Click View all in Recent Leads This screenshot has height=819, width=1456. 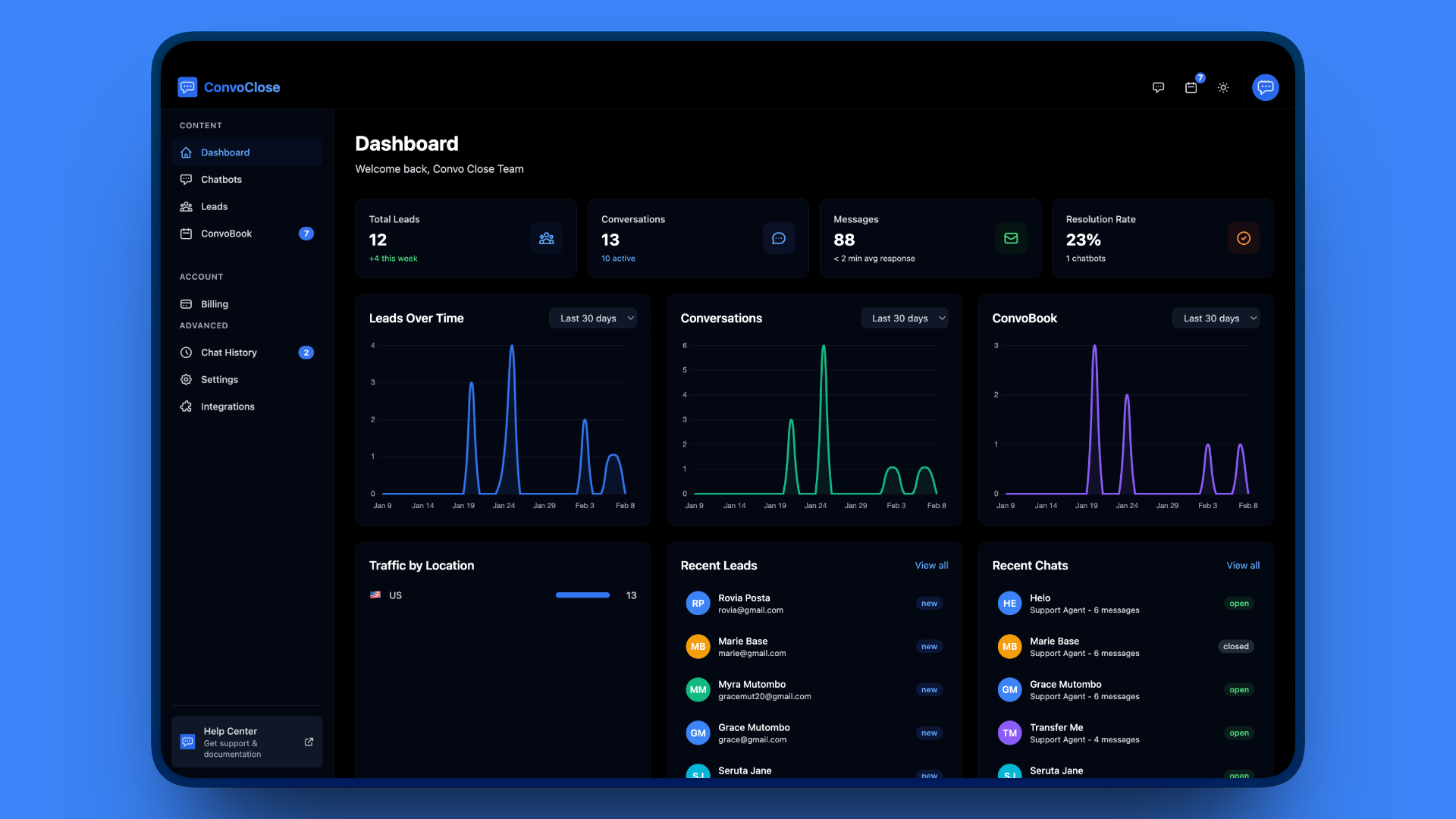point(931,566)
